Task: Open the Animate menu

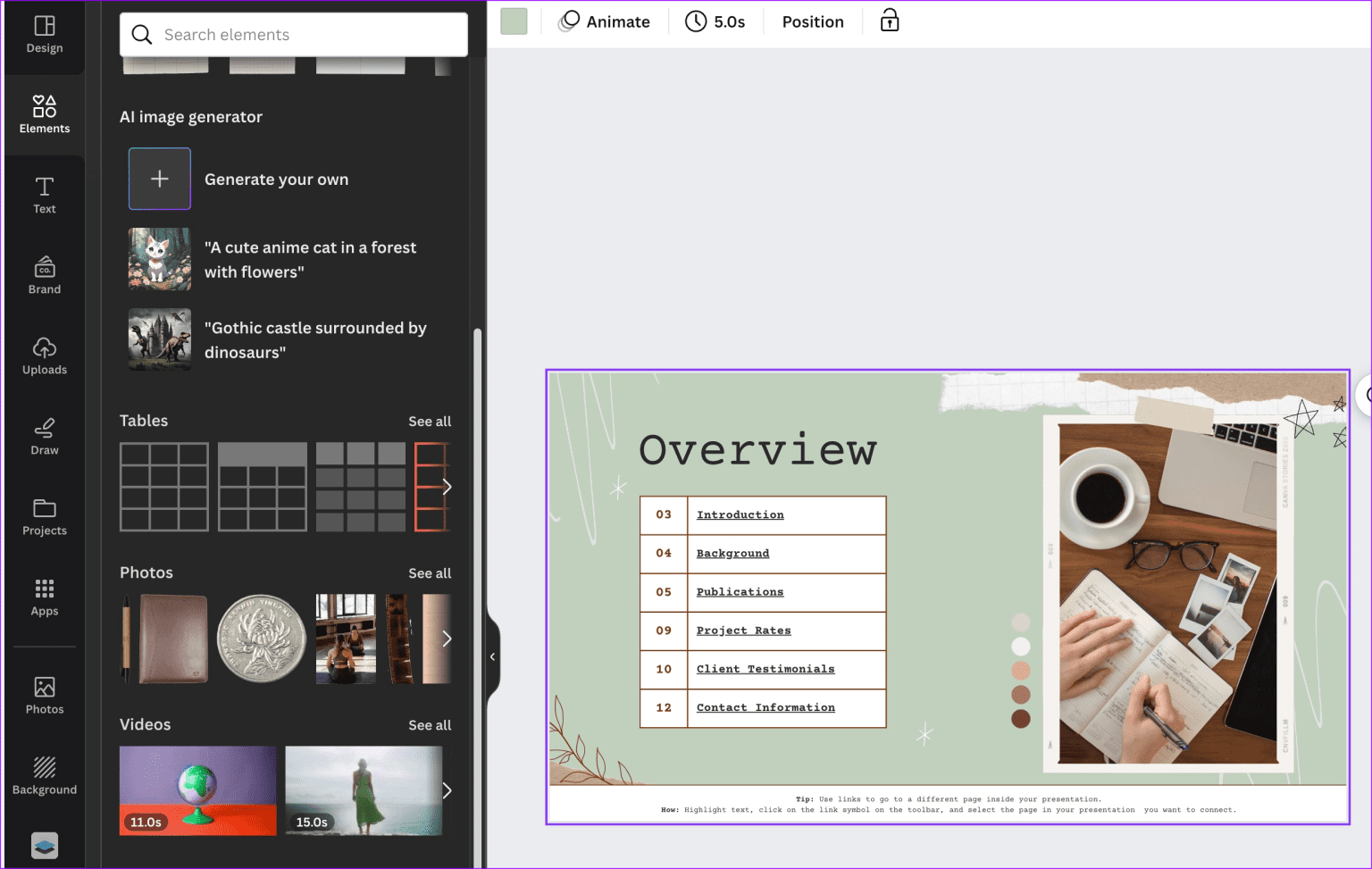Action: 607,21
